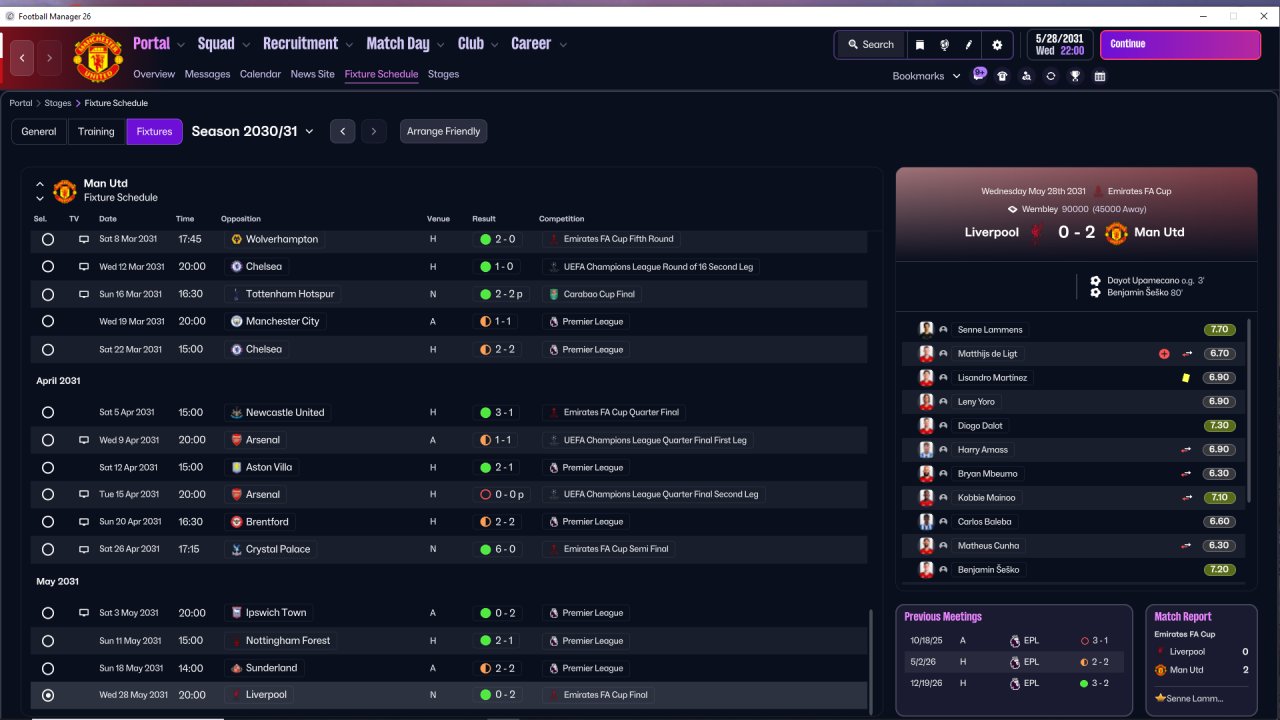Switch to the Training tab

96,131
